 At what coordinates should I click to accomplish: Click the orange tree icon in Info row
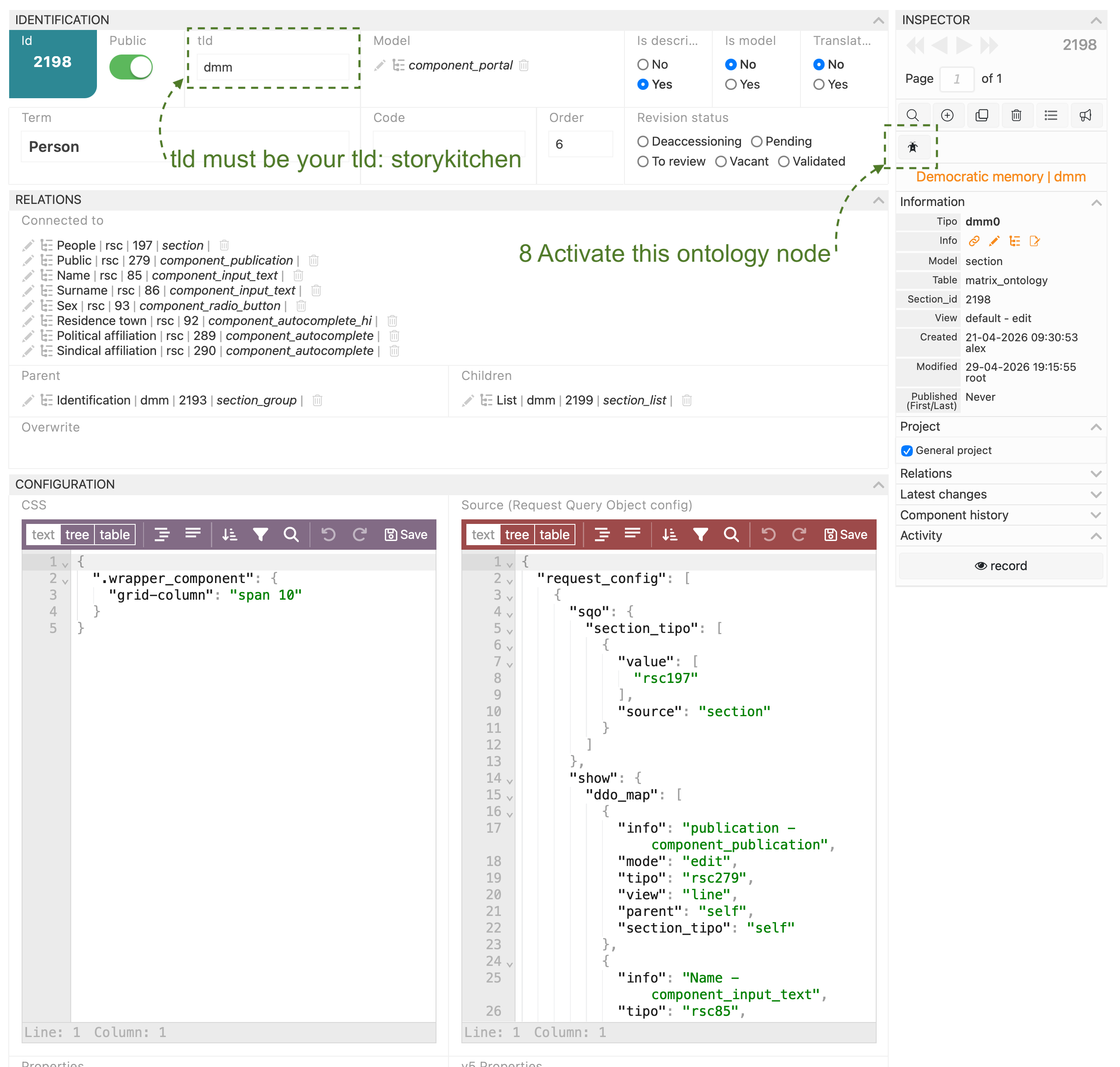tap(1014, 241)
